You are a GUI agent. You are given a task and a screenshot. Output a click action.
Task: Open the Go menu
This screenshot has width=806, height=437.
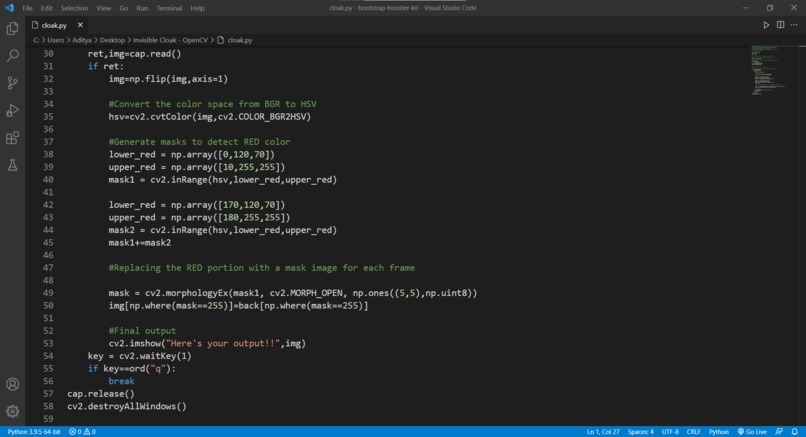[x=123, y=8]
